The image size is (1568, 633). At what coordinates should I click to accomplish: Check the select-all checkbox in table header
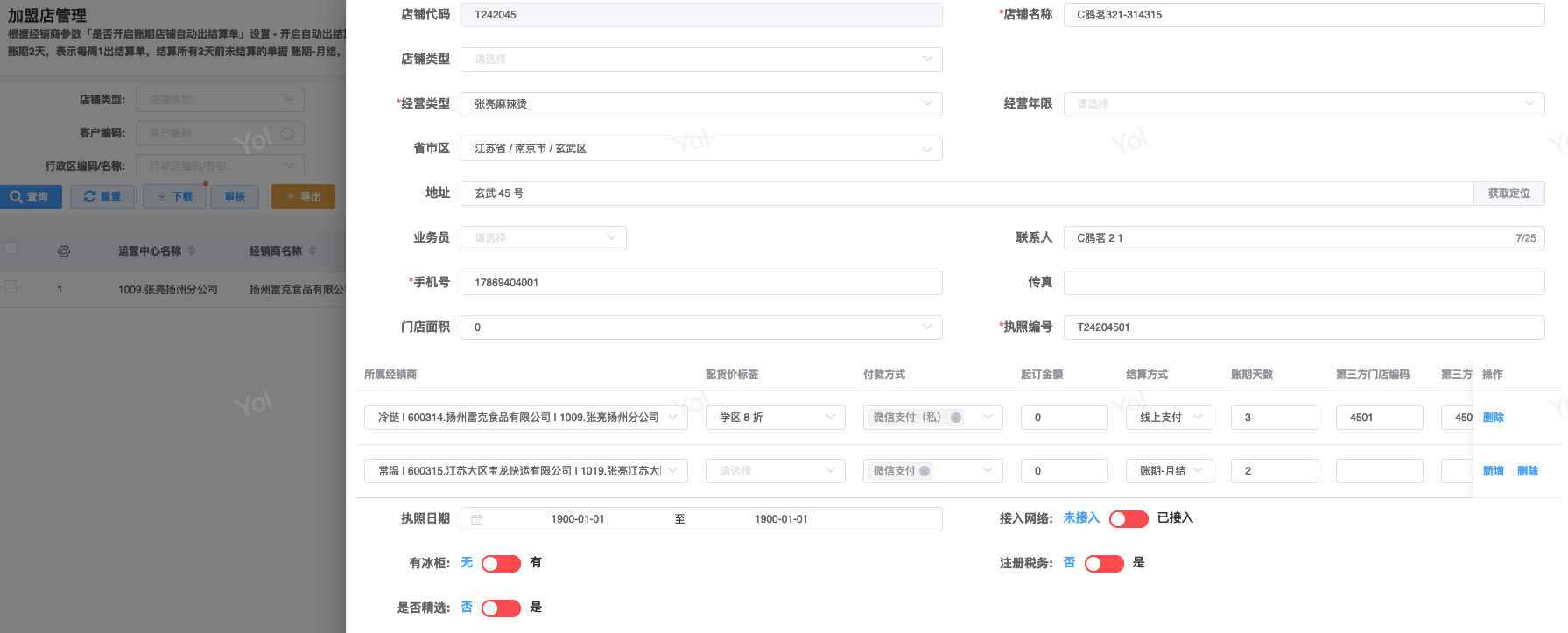[x=11, y=249]
